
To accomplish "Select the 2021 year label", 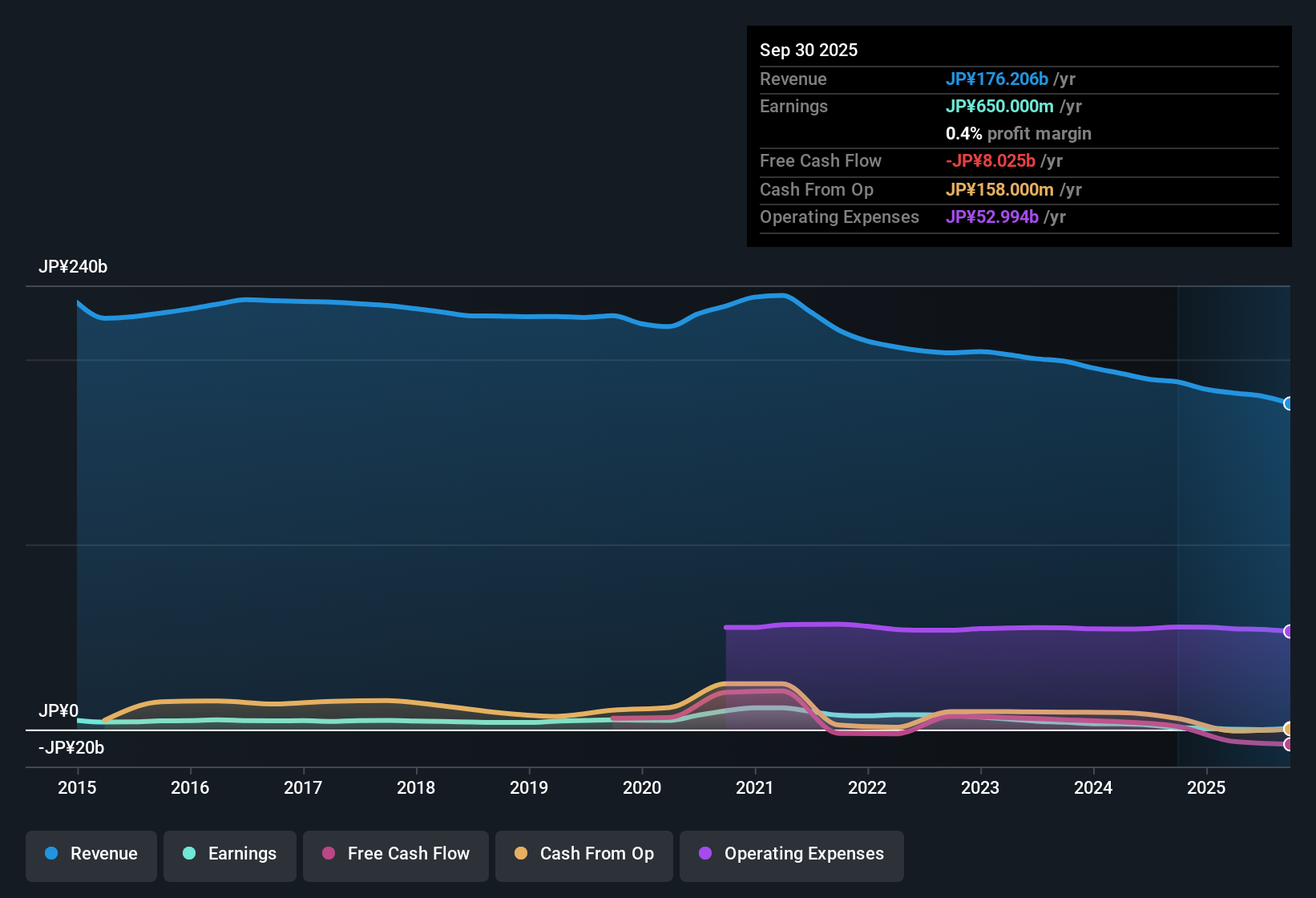I will [x=755, y=788].
